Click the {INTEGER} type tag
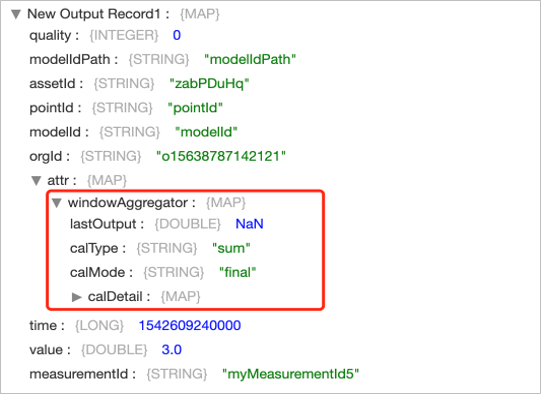Viewport: 541px width, 394px height. 124,35
